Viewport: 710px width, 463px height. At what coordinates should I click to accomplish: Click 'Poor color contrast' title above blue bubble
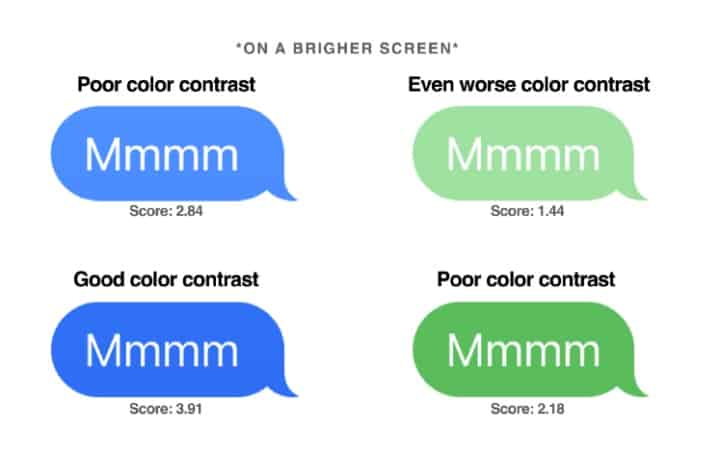pos(166,85)
